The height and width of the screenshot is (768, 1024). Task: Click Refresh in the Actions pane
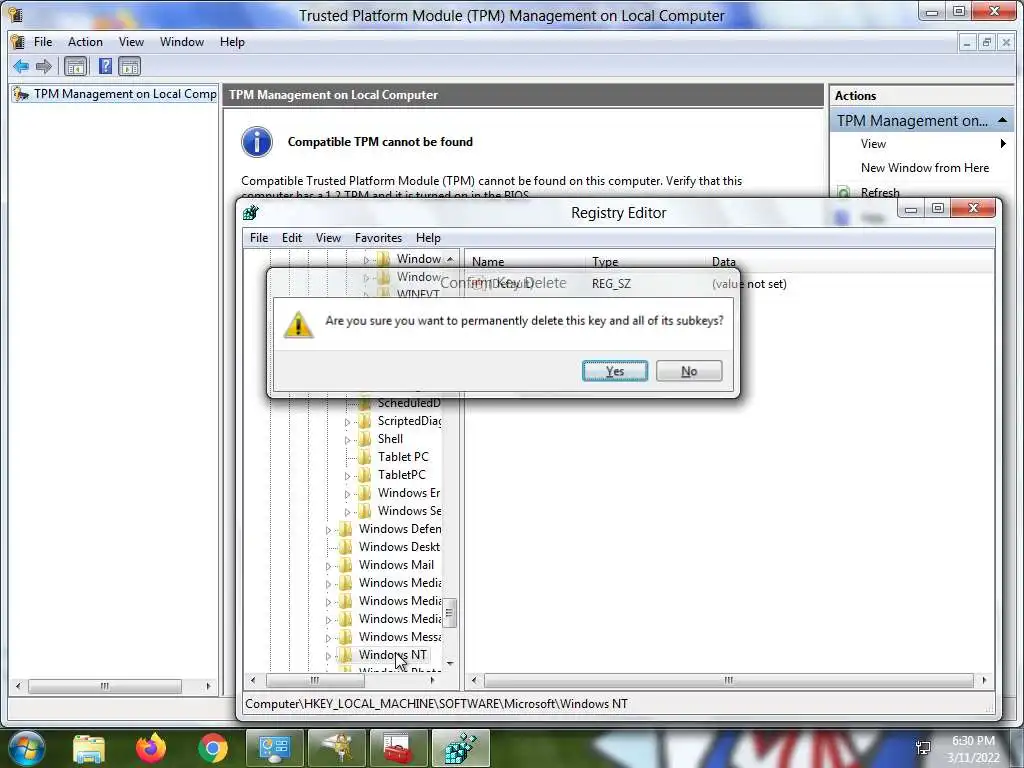point(880,193)
